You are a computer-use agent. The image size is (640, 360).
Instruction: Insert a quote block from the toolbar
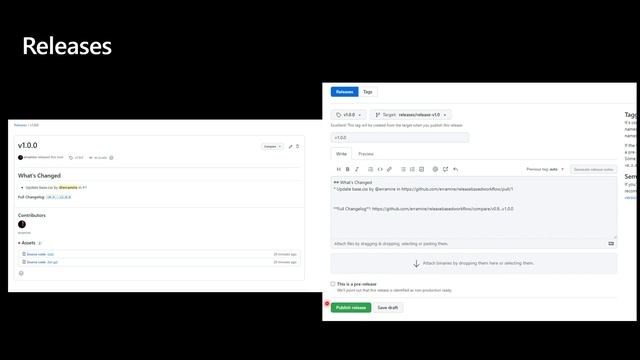tap(371, 169)
